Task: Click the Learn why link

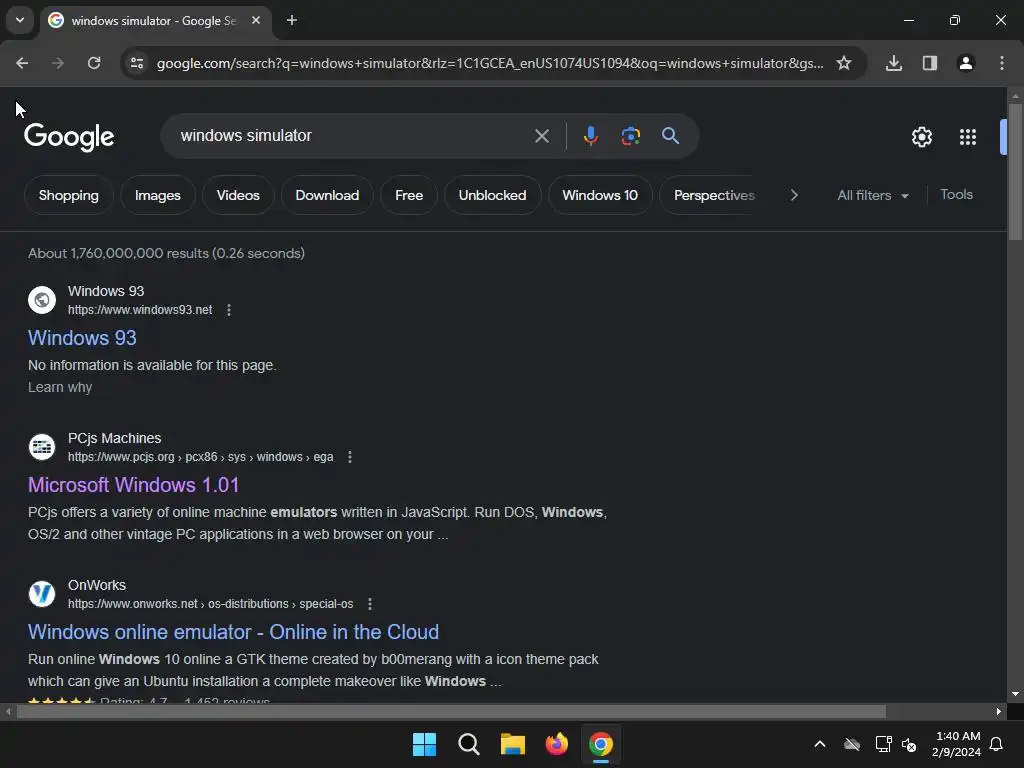Action: (60, 387)
